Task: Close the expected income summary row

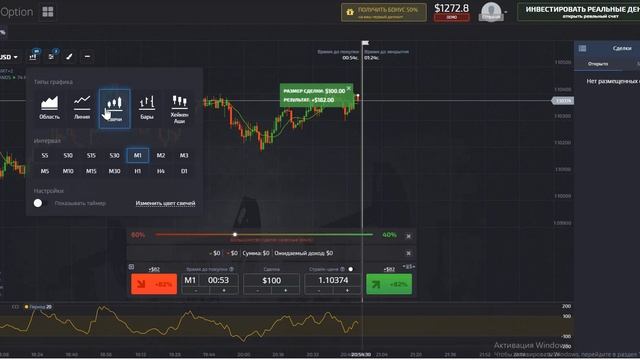Action: point(408,253)
